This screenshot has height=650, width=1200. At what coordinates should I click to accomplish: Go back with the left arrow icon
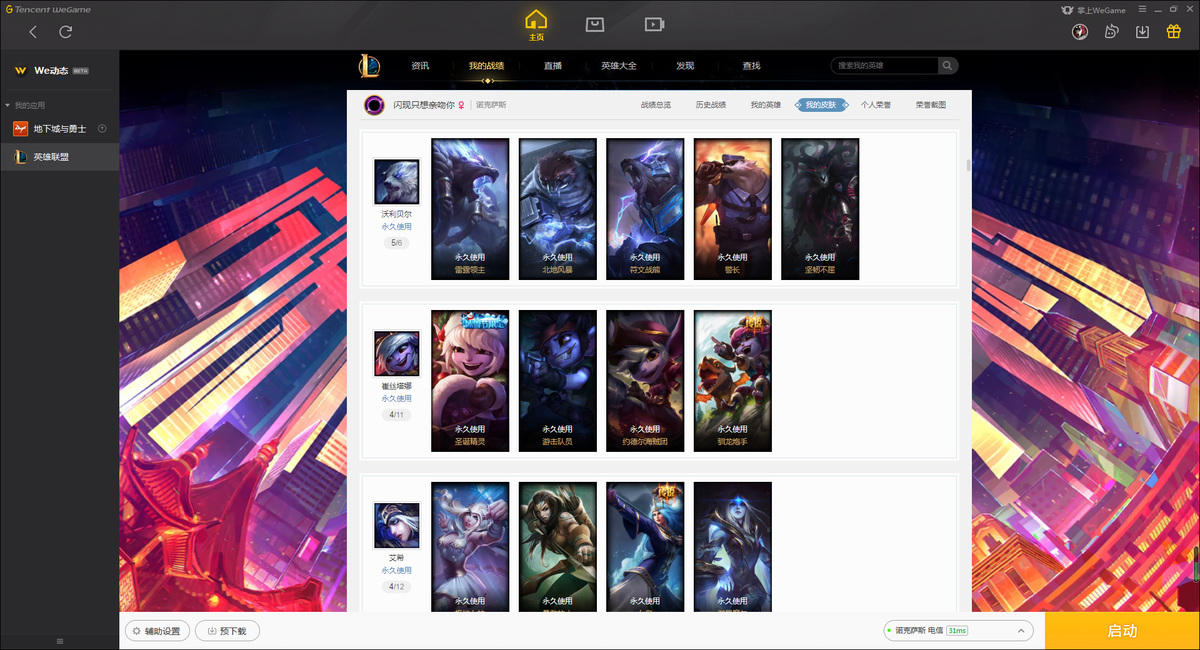33,32
